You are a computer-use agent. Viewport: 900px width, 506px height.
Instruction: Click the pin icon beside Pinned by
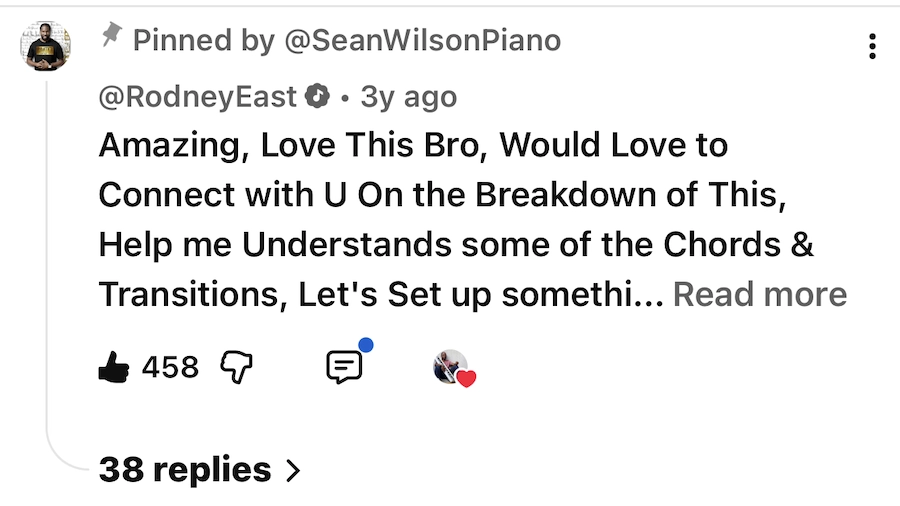111,38
